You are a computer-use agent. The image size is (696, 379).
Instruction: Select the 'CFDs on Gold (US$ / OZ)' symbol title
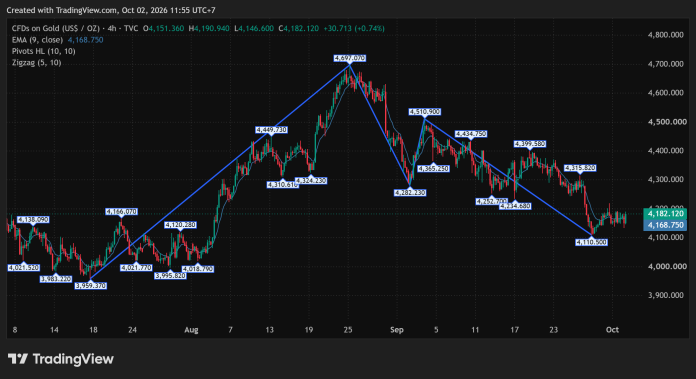pyautogui.click(x=55, y=28)
